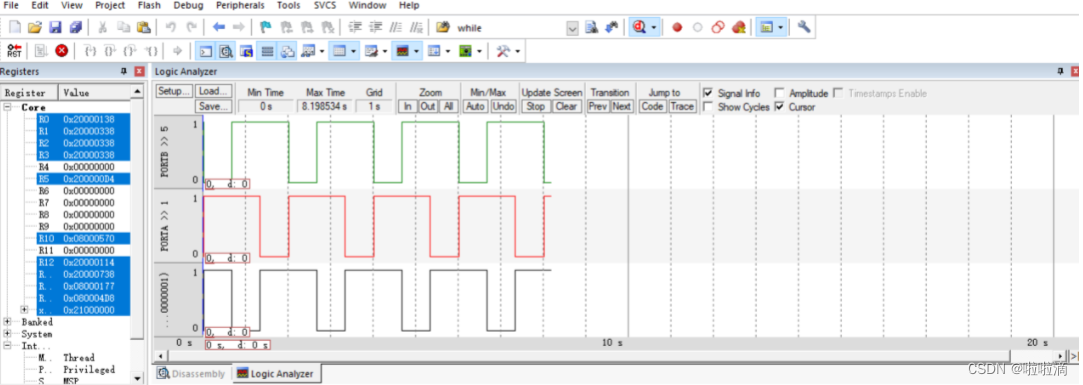Click Step Into braces icon

click(89, 50)
